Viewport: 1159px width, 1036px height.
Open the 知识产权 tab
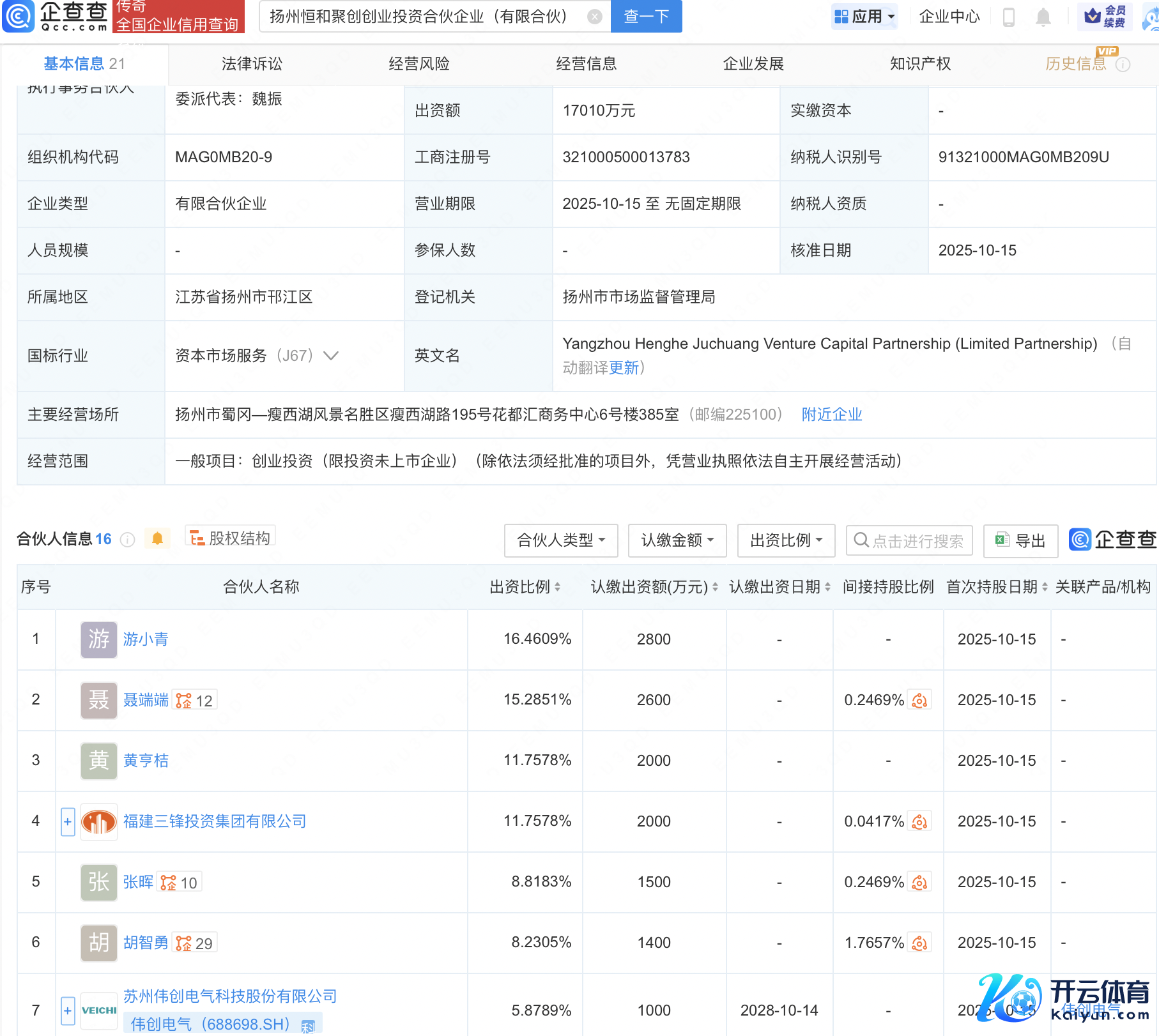coord(920,64)
